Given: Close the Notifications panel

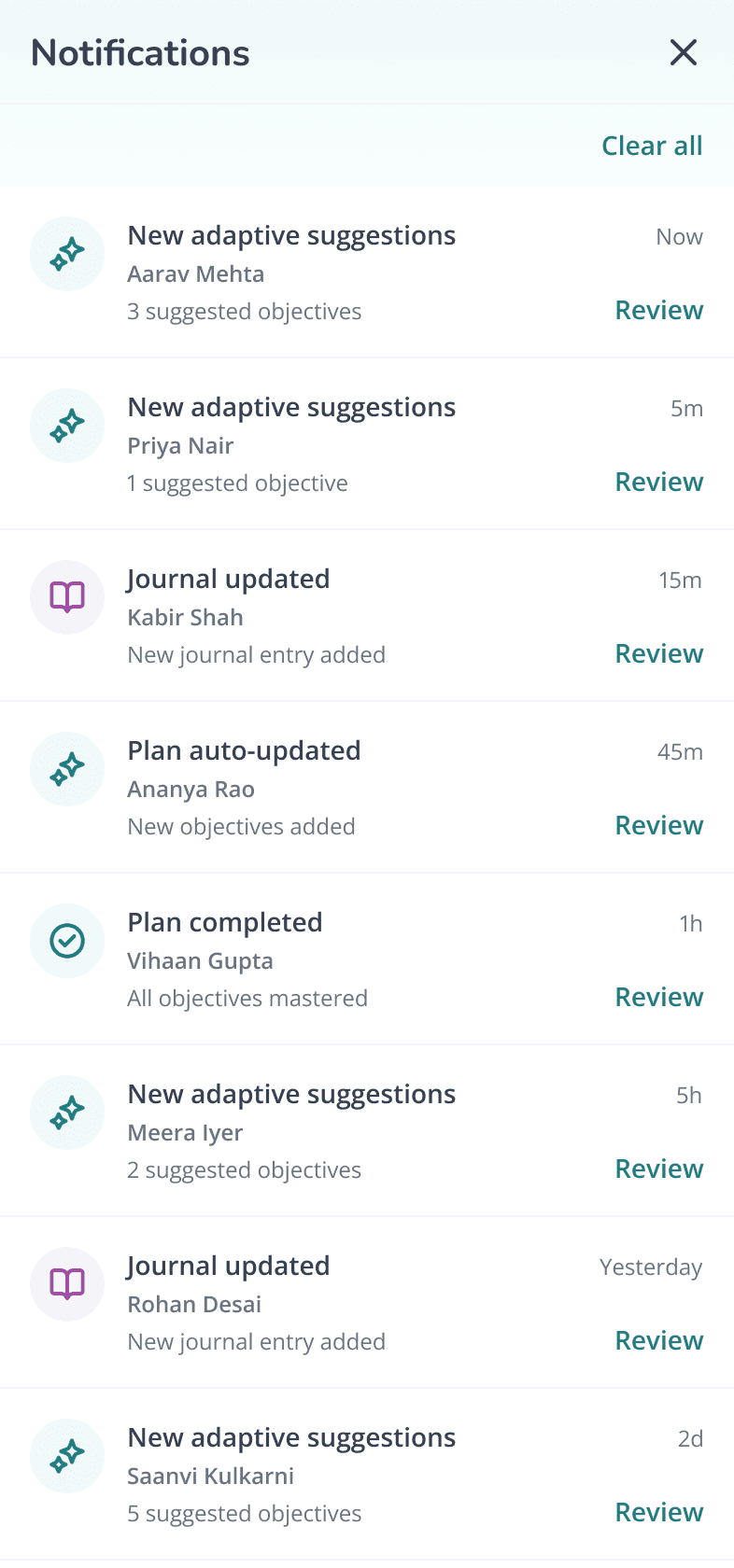Looking at the screenshot, I should [x=684, y=52].
